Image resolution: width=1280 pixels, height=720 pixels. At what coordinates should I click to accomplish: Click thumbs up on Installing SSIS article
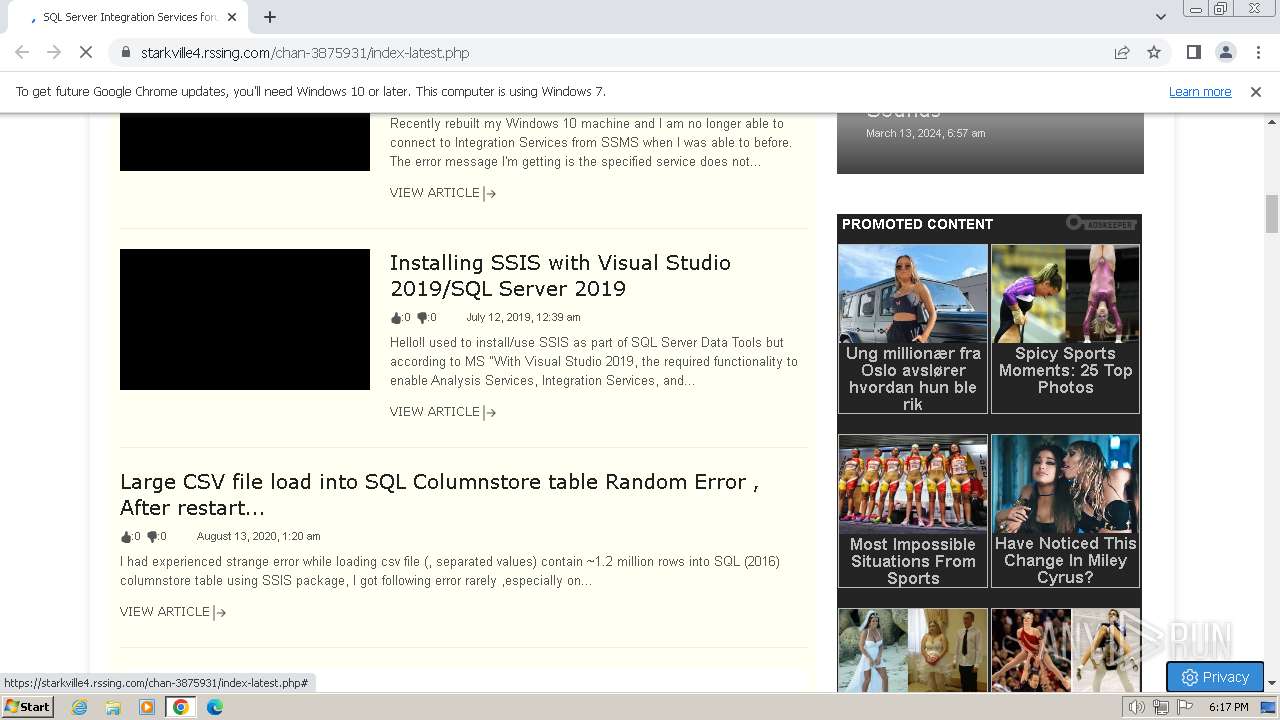(x=396, y=318)
